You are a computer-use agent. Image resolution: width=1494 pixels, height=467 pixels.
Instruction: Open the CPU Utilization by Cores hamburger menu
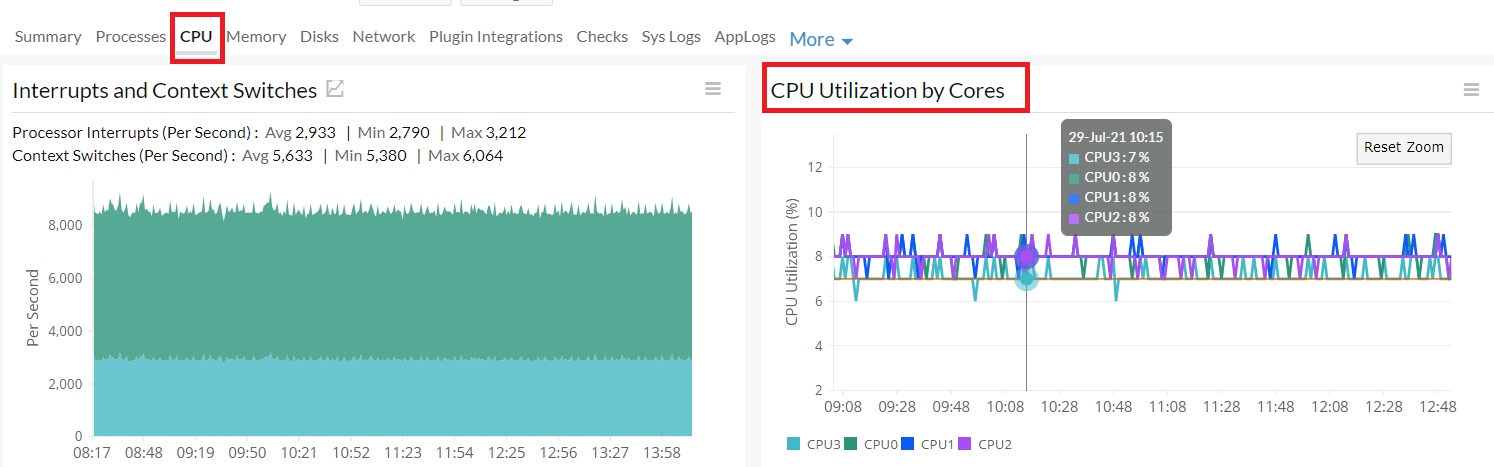tap(1471, 89)
